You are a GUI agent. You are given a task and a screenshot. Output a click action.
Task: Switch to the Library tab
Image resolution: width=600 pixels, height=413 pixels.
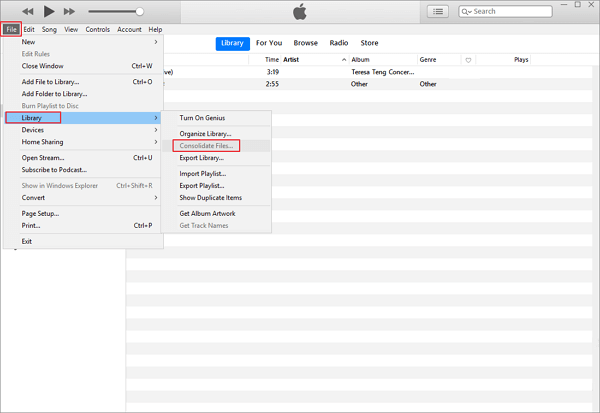coord(232,43)
